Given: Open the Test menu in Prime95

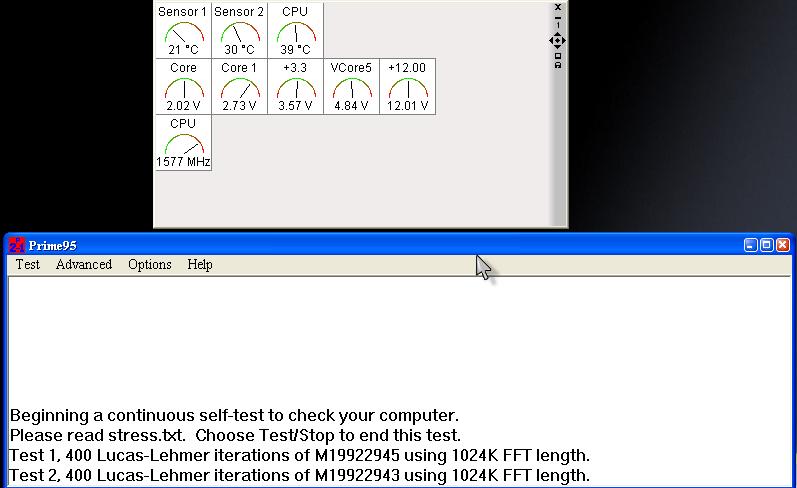Looking at the screenshot, I should (27, 264).
